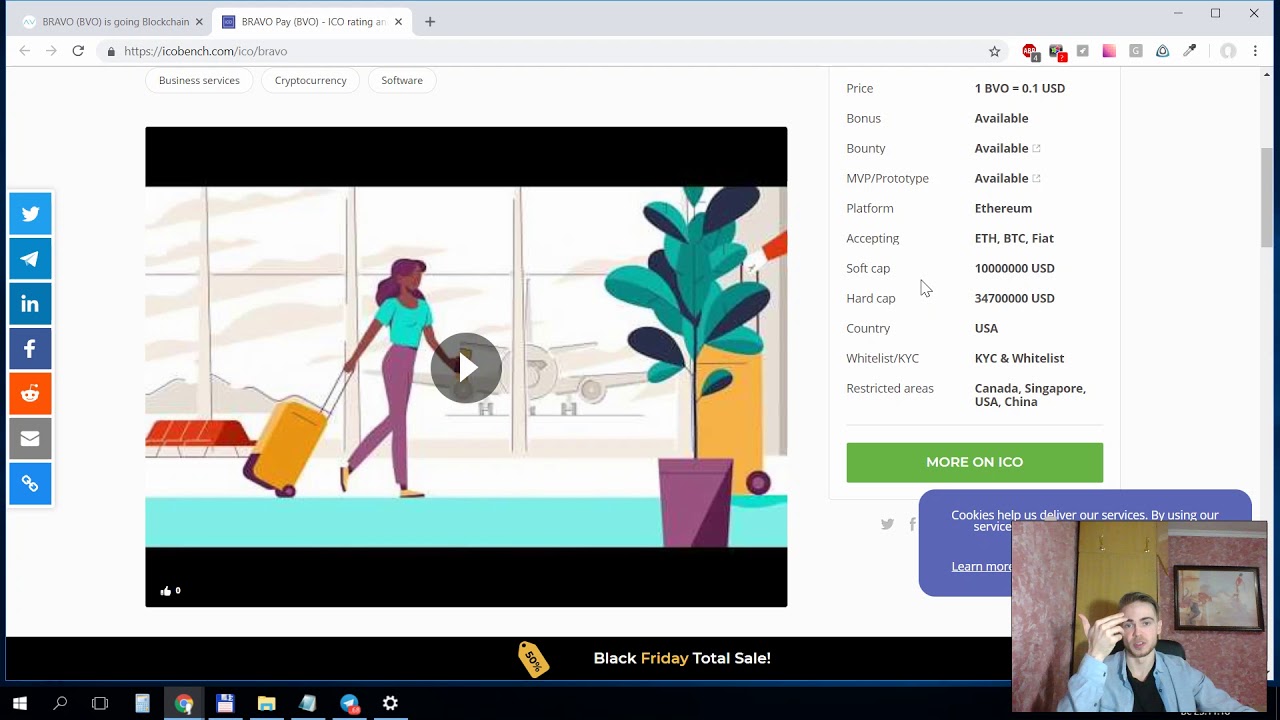The width and height of the screenshot is (1280, 720).
Task: Select the ETH, BTC, Fiat accepting value
Action: (1014, 238)
